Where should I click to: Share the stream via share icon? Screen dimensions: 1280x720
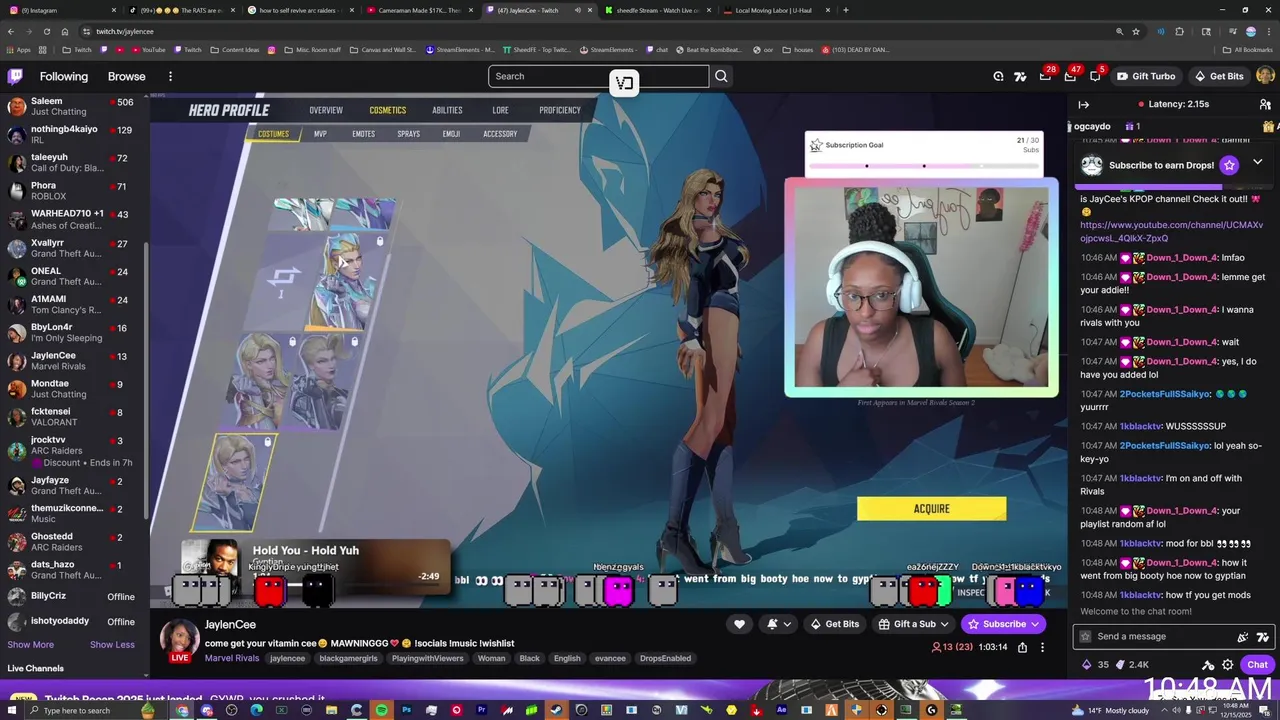1022,647
